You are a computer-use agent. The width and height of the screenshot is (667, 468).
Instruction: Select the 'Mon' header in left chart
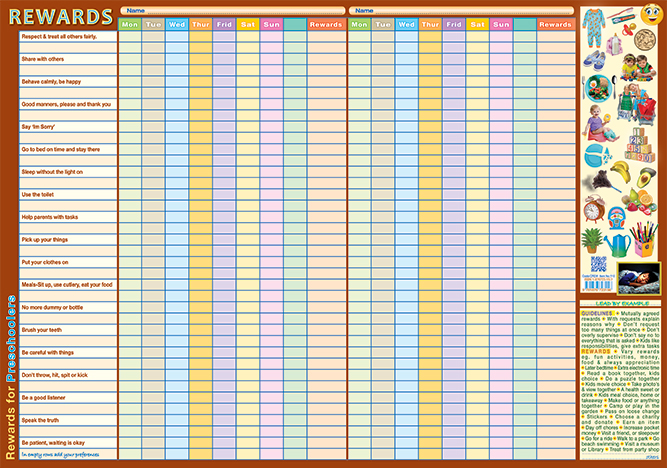(130, 24)
